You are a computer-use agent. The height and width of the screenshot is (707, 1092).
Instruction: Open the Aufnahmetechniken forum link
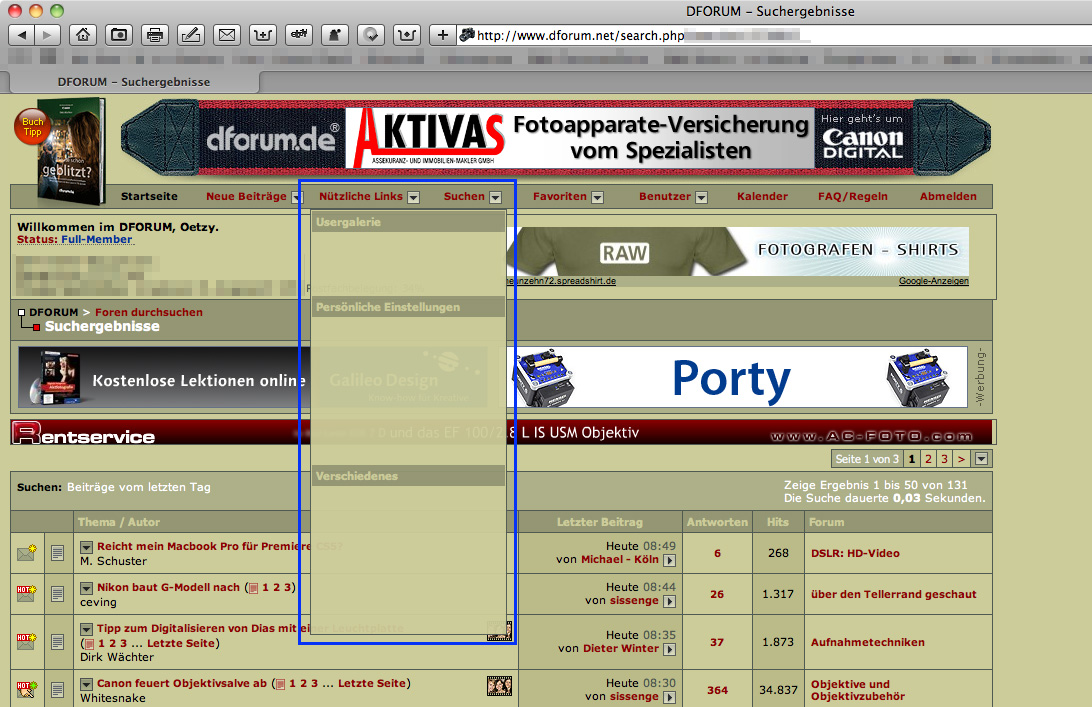pyautogui.click(x=868, y=642)
